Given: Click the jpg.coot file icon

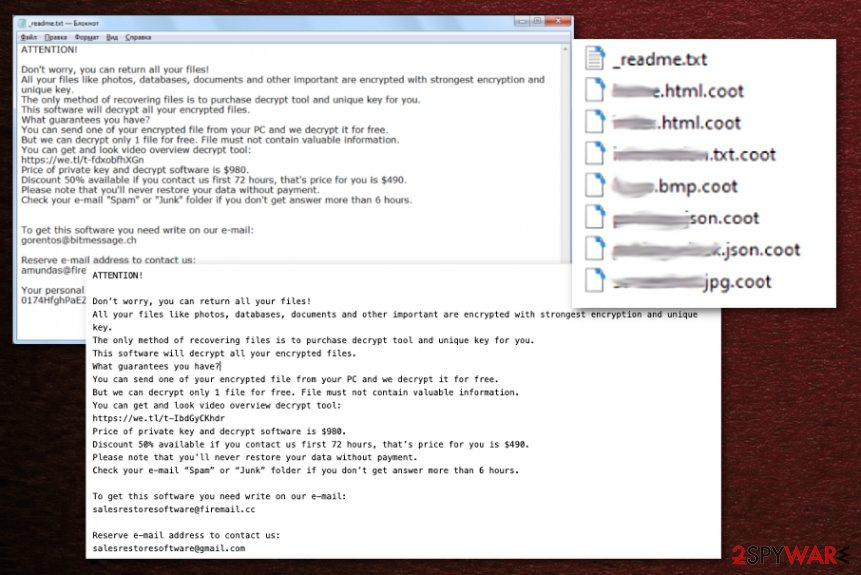Looking at the screenshot, I should [596, 281].
